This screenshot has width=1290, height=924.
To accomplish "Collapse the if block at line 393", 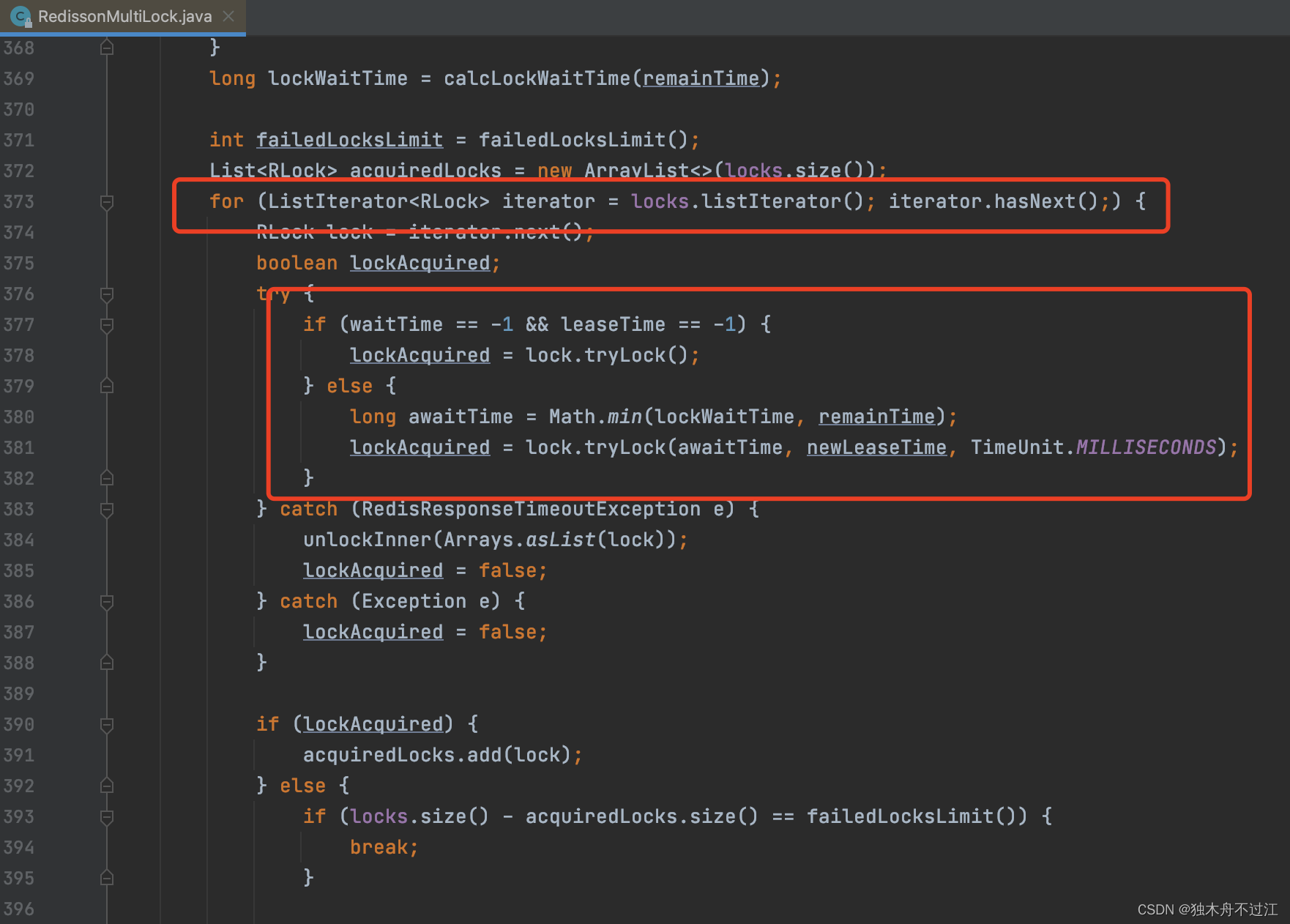I will pyautogui.click(x=107, y=817).
